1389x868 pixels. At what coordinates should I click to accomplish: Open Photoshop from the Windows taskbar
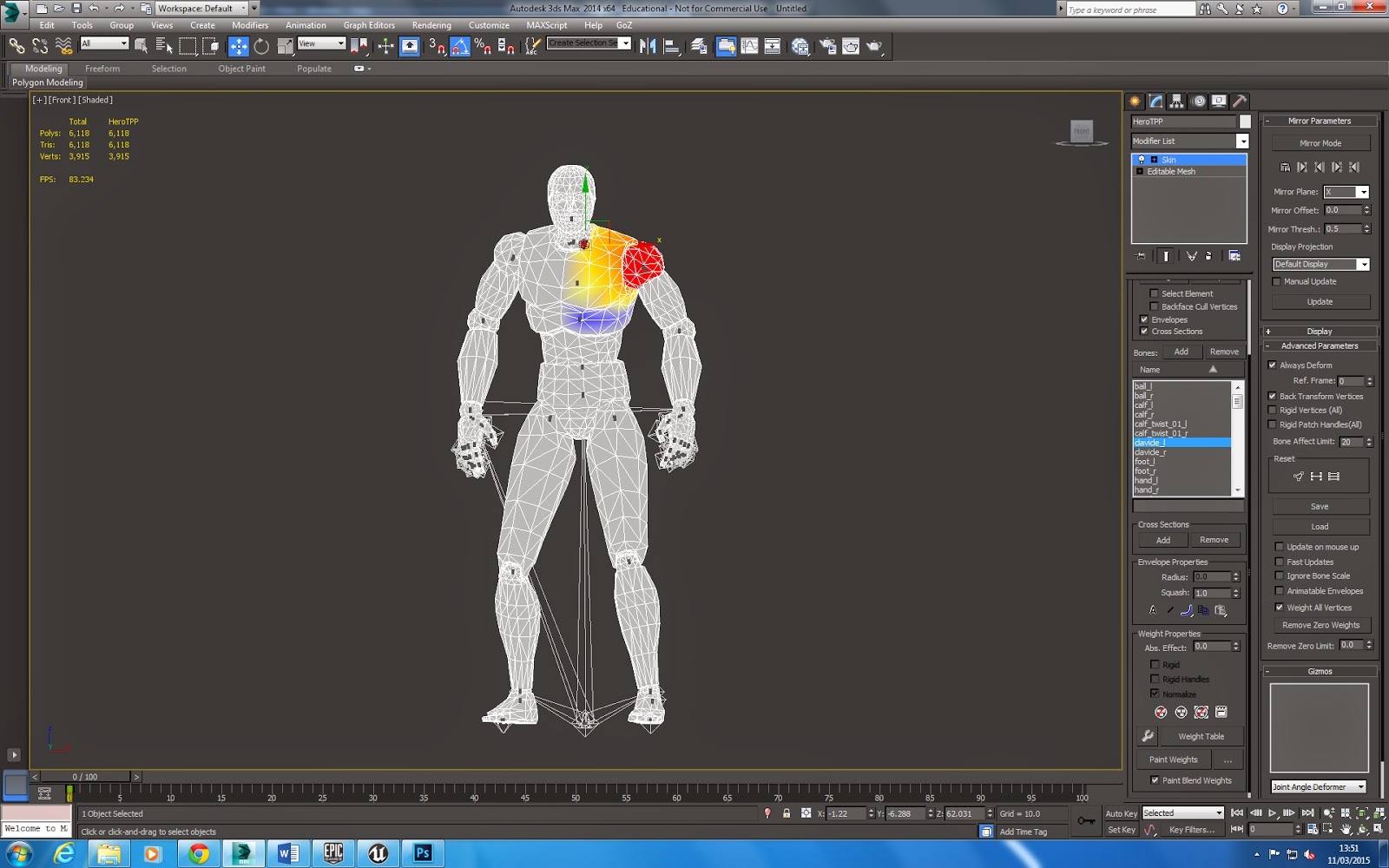click(423, 853)
